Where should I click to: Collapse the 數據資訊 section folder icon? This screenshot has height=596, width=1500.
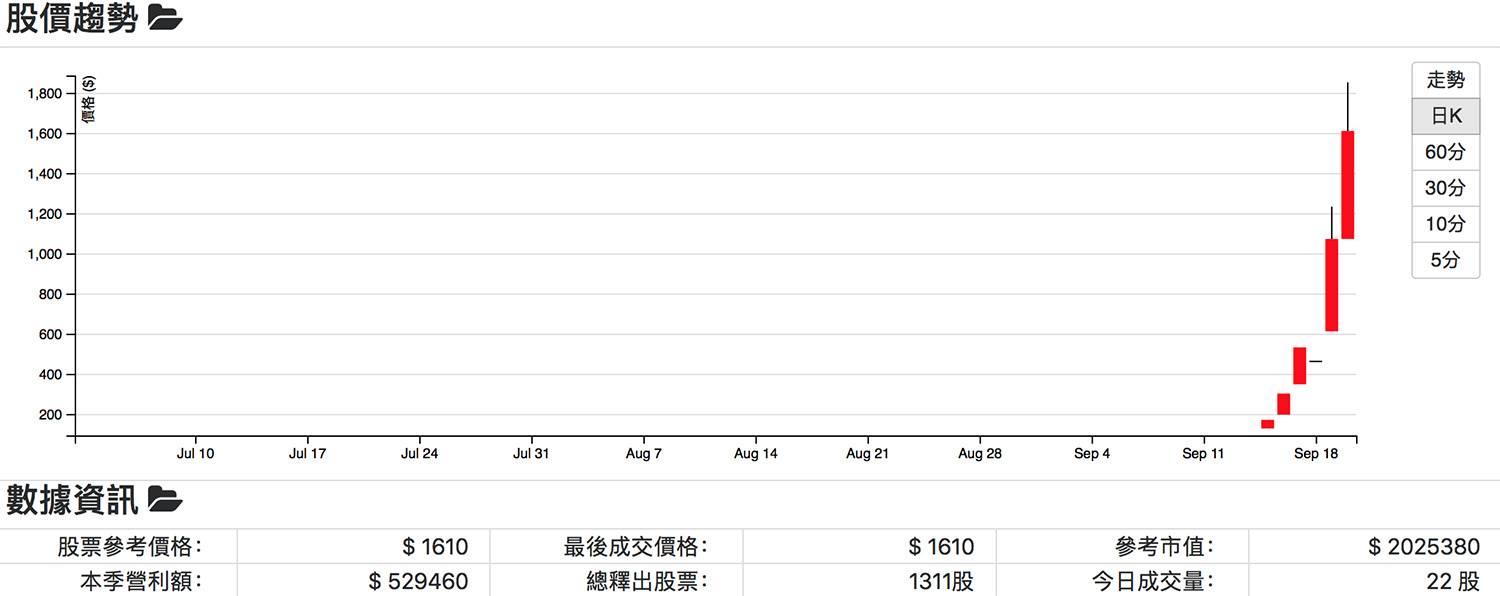(x=165, y=499)
